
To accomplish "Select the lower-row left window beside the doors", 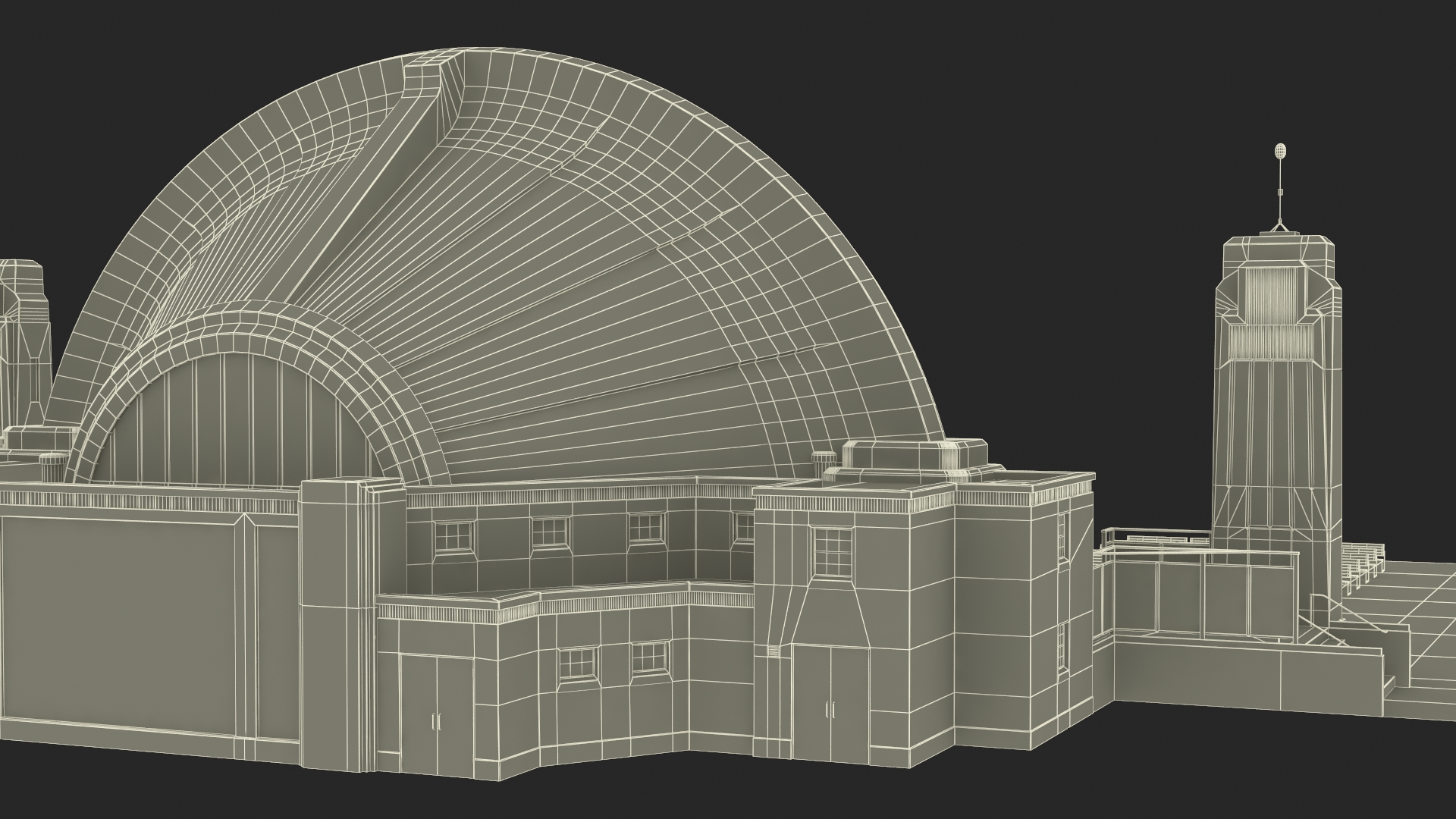I will point(576,664).
